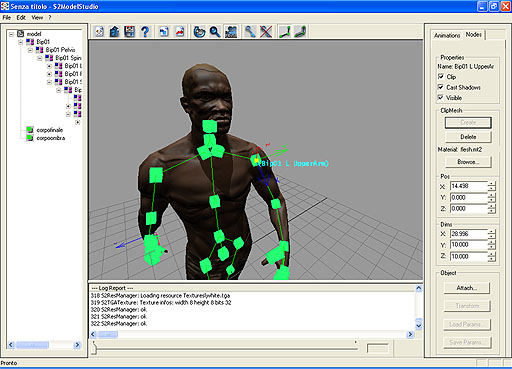This screenshot has width=512, height=369.
Task: Switch to the Animations tab
Action: (x=447, y=35)
